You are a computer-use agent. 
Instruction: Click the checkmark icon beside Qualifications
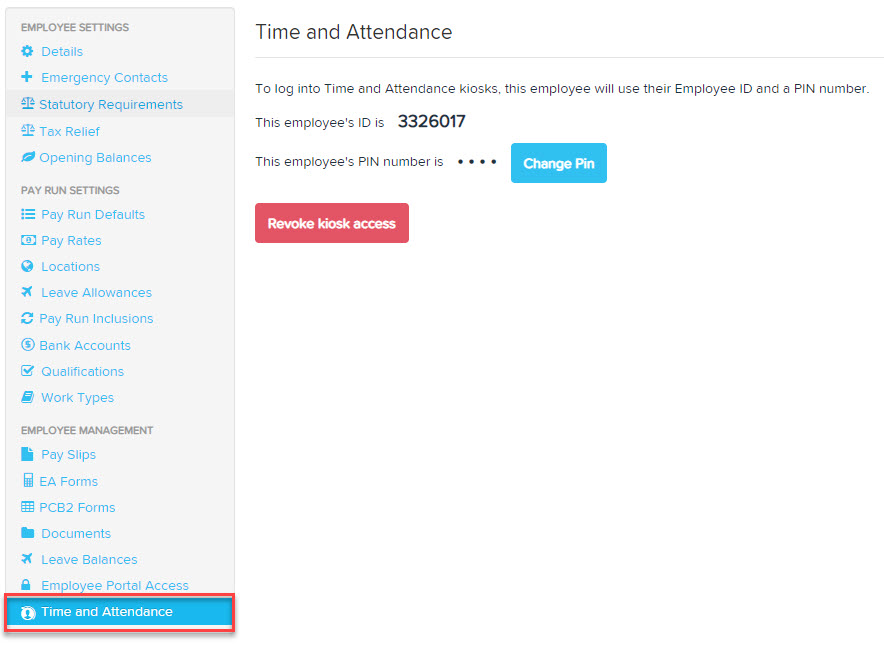pyautogui.click(x=27, y=371)
